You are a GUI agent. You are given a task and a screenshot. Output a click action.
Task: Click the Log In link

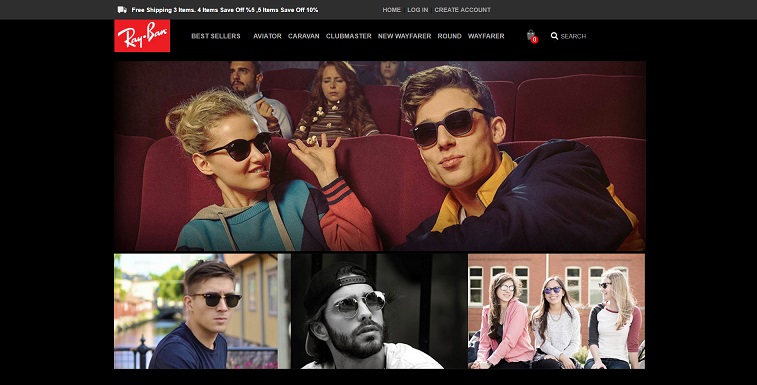point(418,10)
